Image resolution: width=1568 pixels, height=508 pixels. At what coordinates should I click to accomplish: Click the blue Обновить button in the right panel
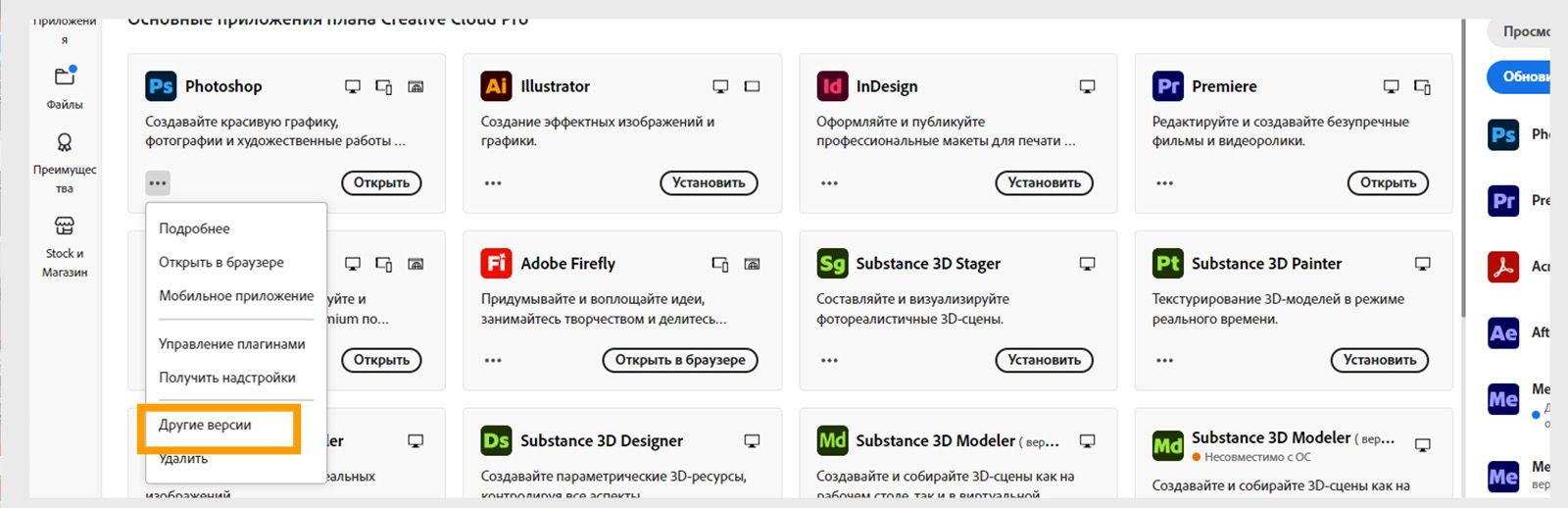coord(1519,76)
